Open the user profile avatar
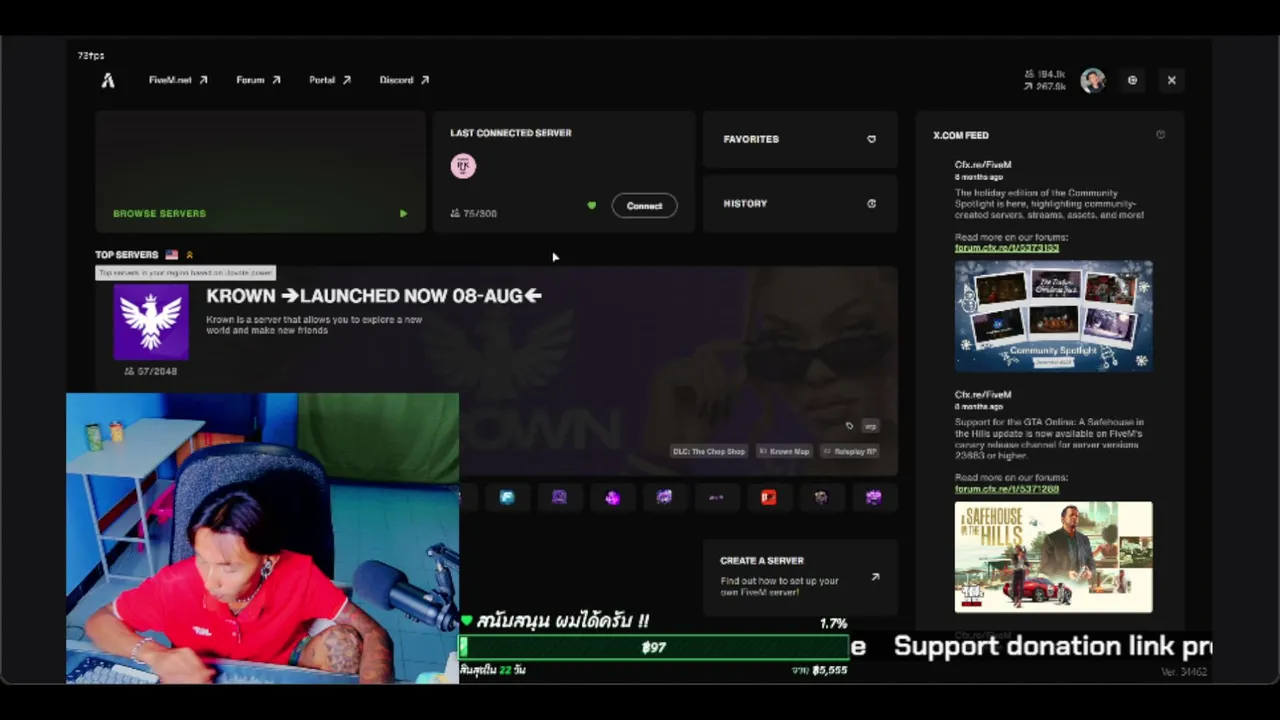Image resolution: width=1280 pixels, height=720 pixels. pyautogui.click(x=1093, y=80)
